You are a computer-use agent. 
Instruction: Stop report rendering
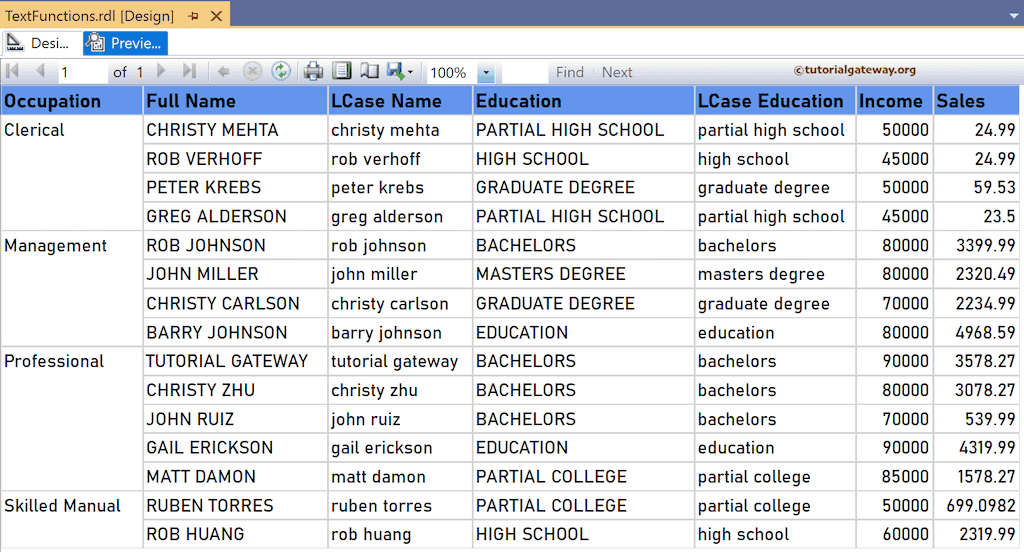[252, 71]
